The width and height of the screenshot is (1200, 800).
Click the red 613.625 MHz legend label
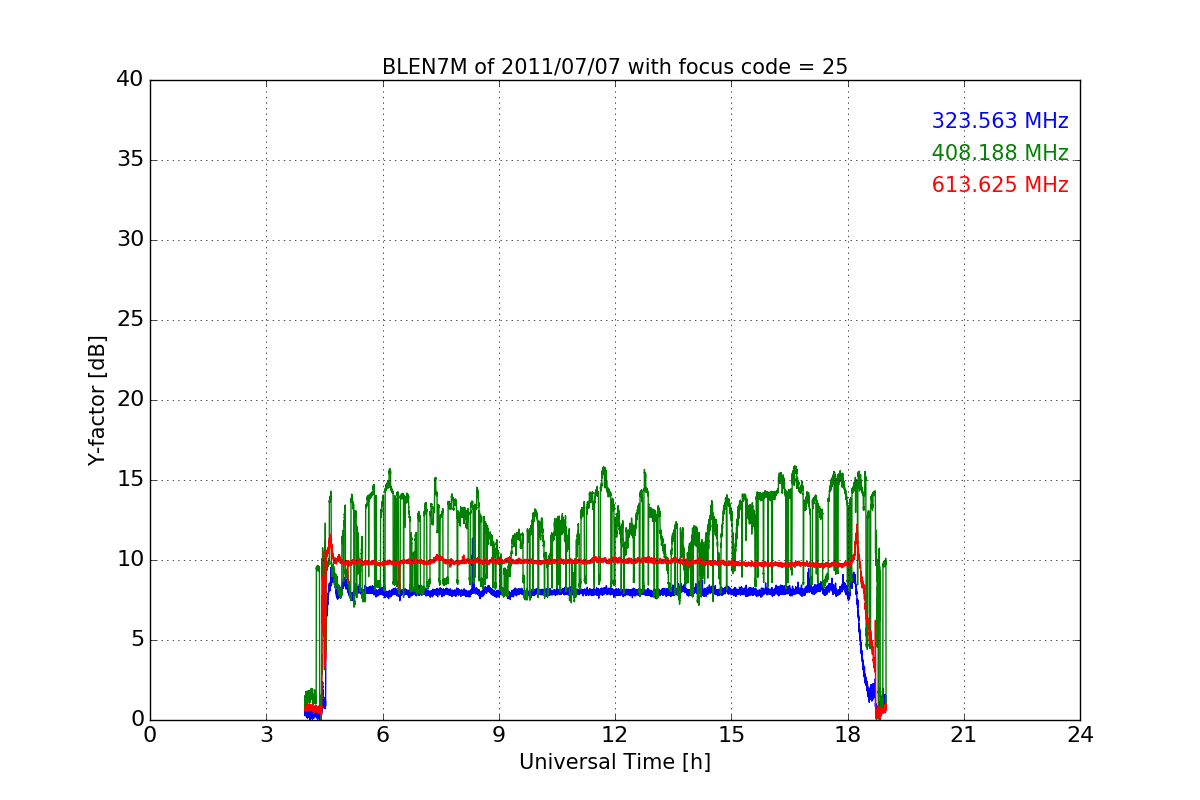point(1000,185)
